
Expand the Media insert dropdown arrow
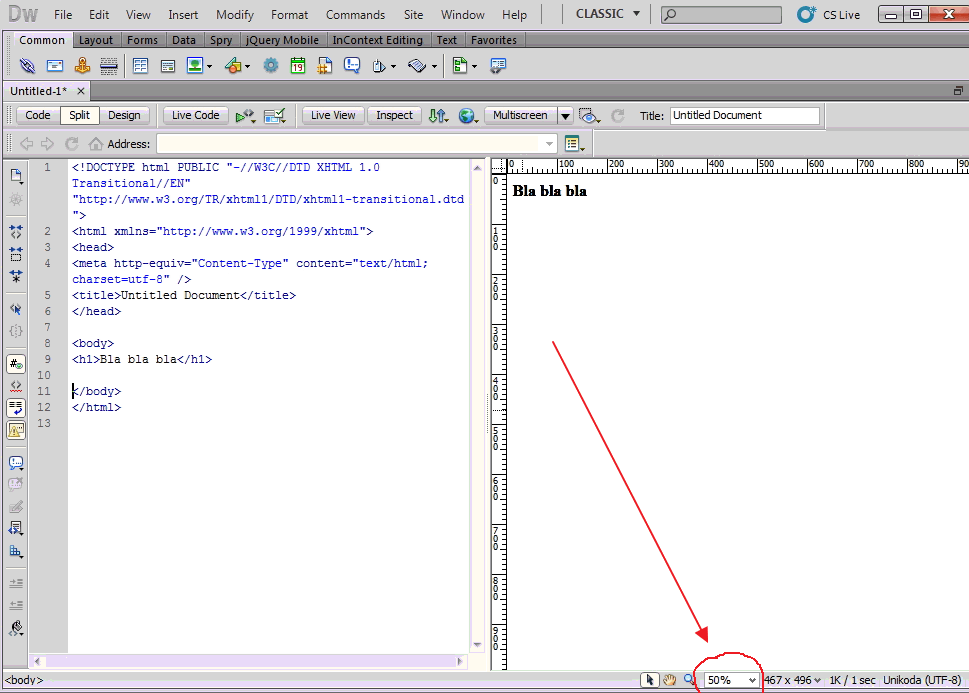pyautogui.click(x=247, y=66)
